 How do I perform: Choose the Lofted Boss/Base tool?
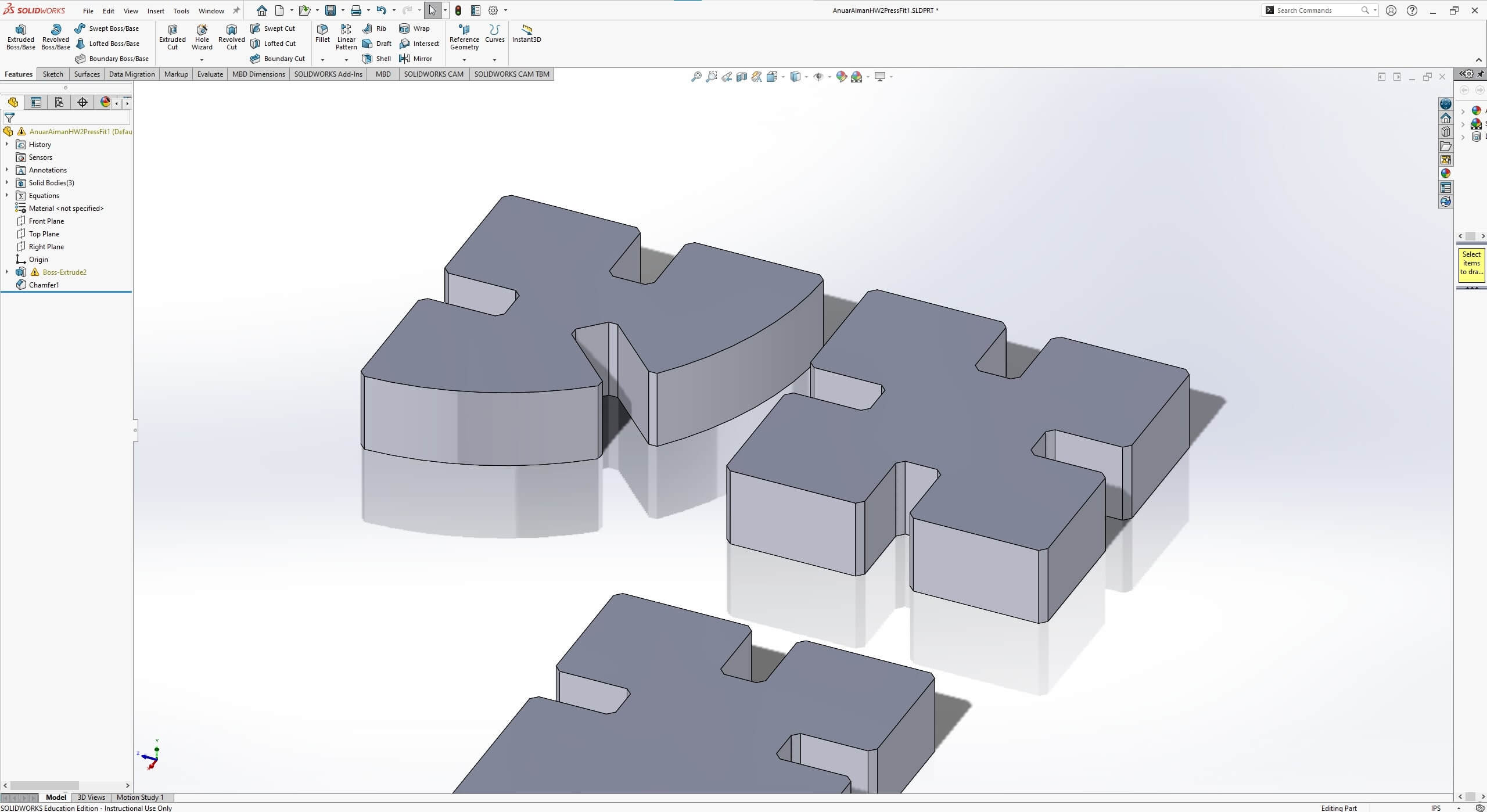pyautogui.click(x=107, y=44)
